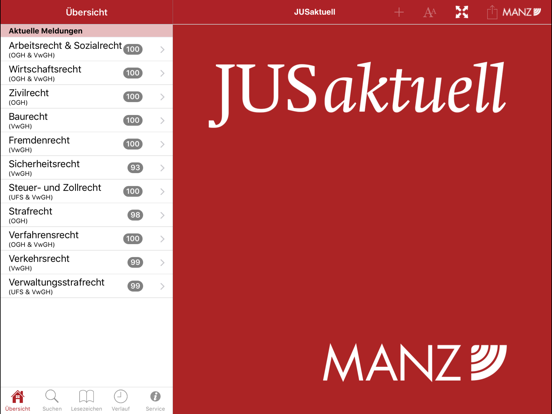Expand chevron on Baurecht row
The width and height of the screenshot is (552, 414).
(x=162, y=120)
